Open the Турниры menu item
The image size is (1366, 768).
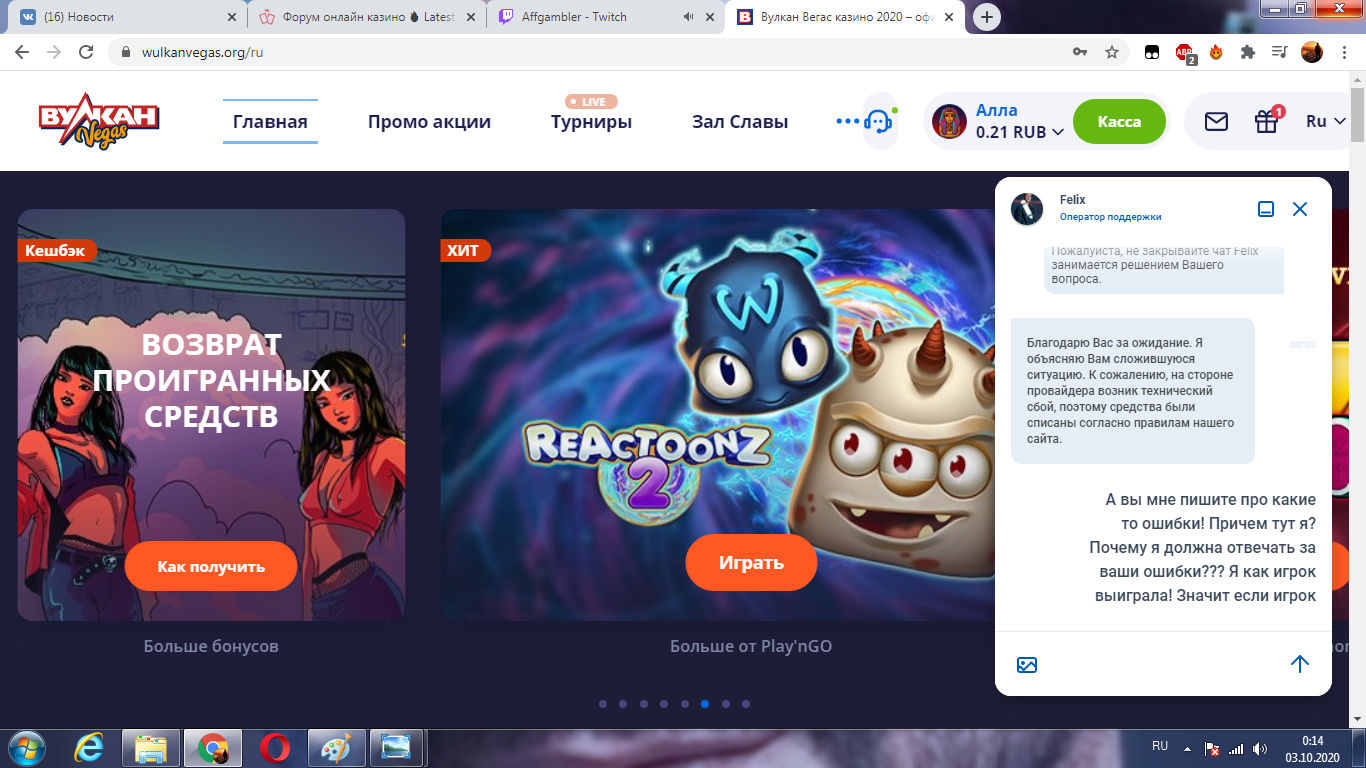pos(591,122)
